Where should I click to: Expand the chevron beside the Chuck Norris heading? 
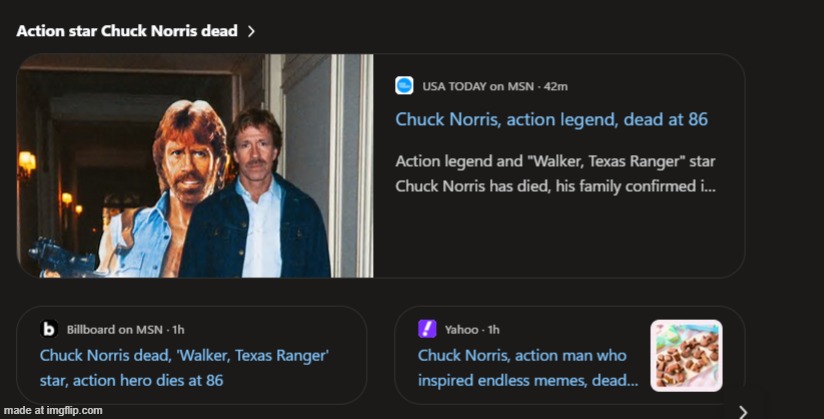pos(251,31)
